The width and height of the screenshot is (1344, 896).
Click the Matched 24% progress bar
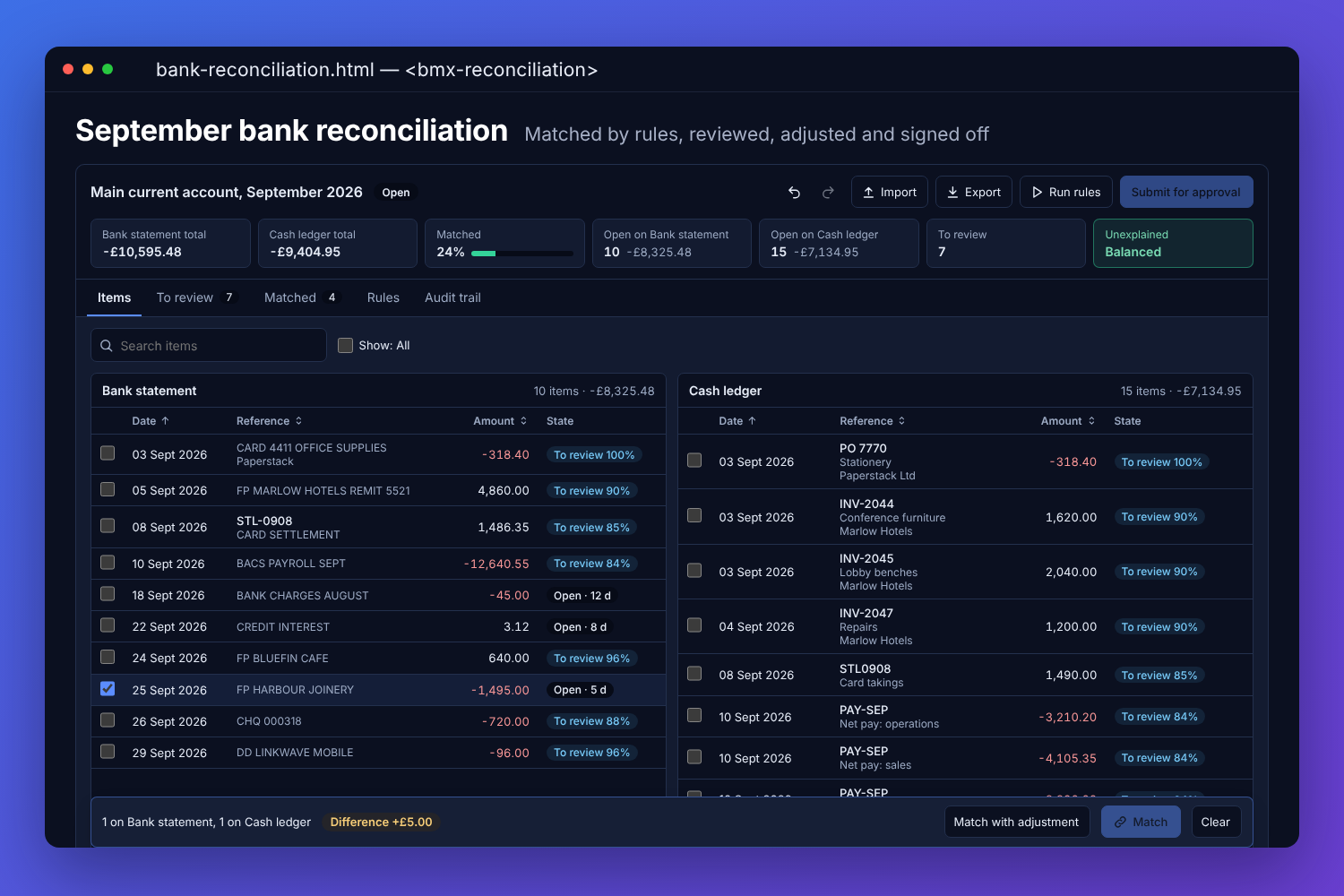[522, 254]
